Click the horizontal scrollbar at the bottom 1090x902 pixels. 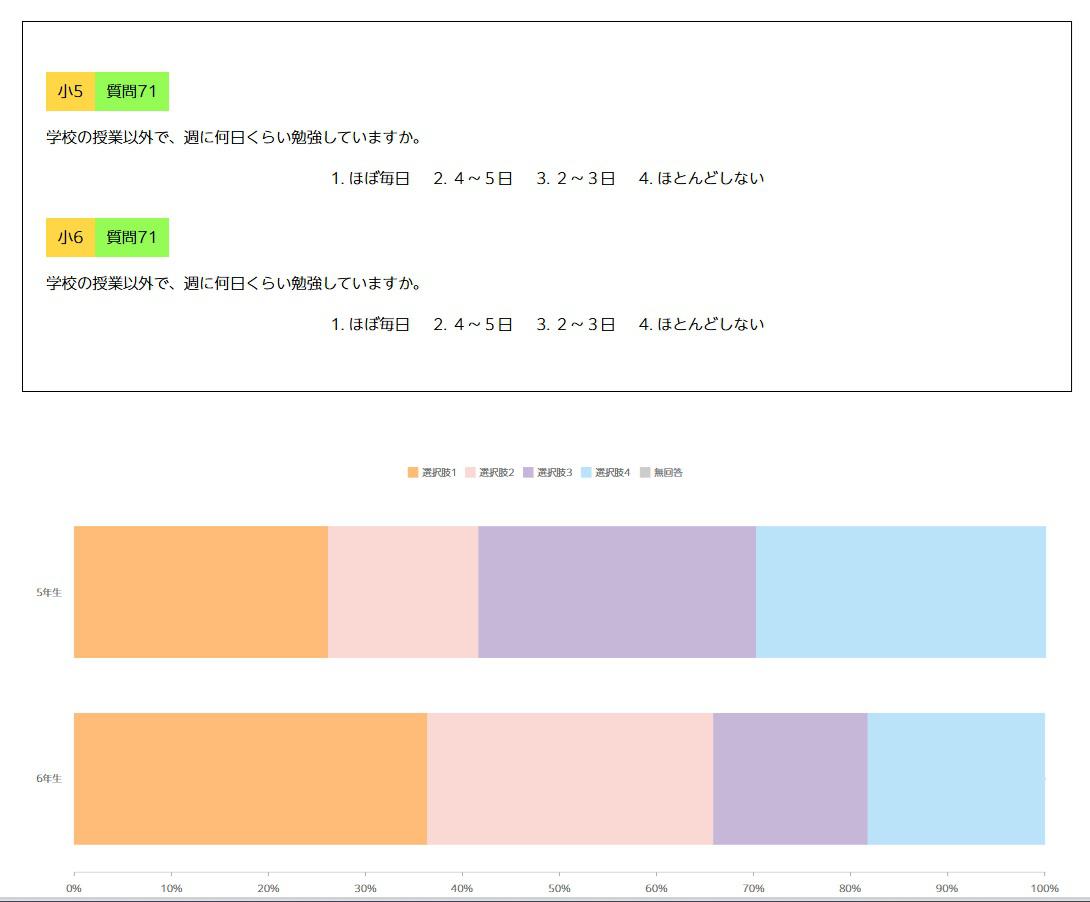pyautogui.click(x=545, y=897)
